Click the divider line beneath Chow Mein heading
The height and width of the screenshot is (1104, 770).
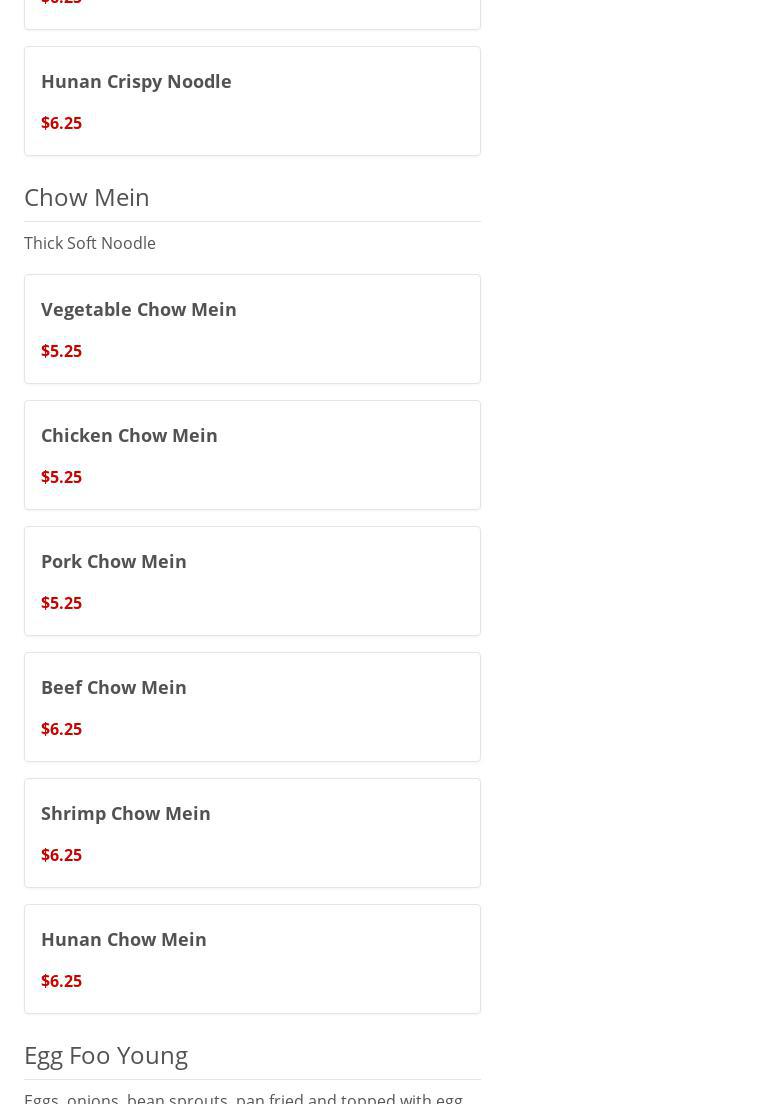(252, 221)
